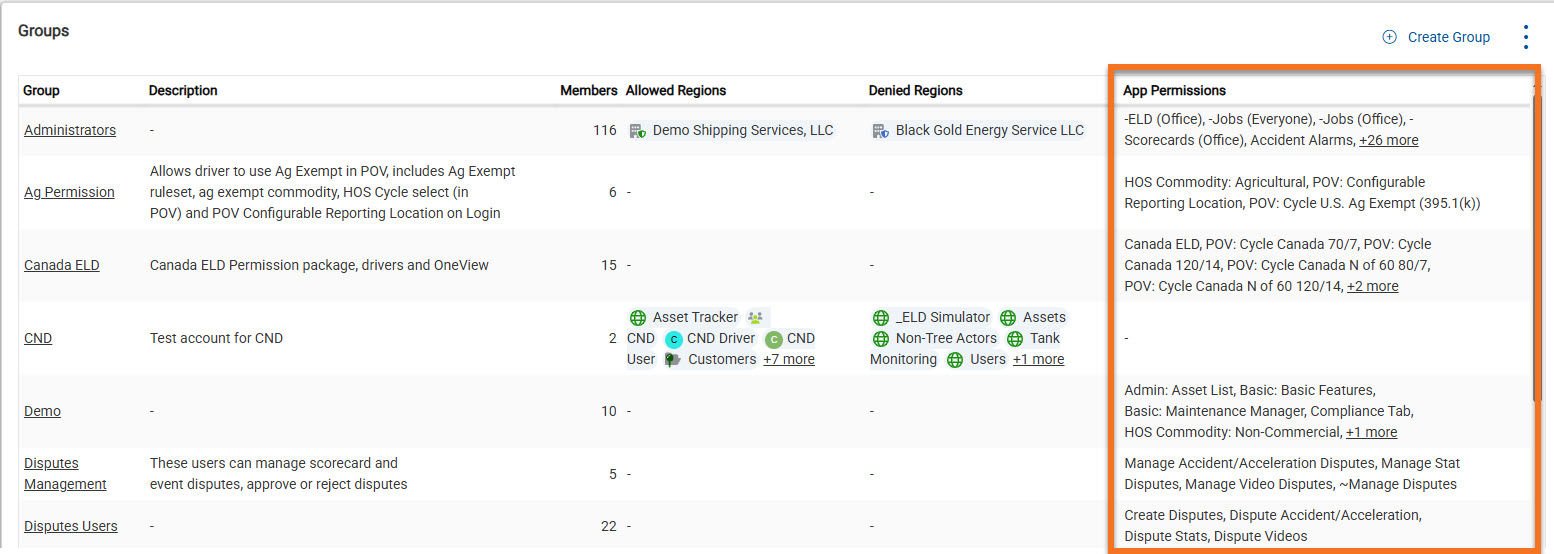Image resolution: width=1554 pixels, height=554 pixels.
Task: Open the Demo group link
Action: click(42, 411)
